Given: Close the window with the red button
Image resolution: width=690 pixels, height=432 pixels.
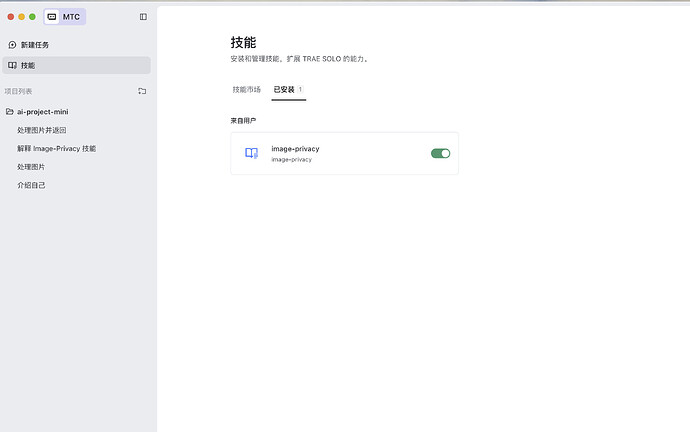Looking at the screenshot, I should [x=11, y=17].
